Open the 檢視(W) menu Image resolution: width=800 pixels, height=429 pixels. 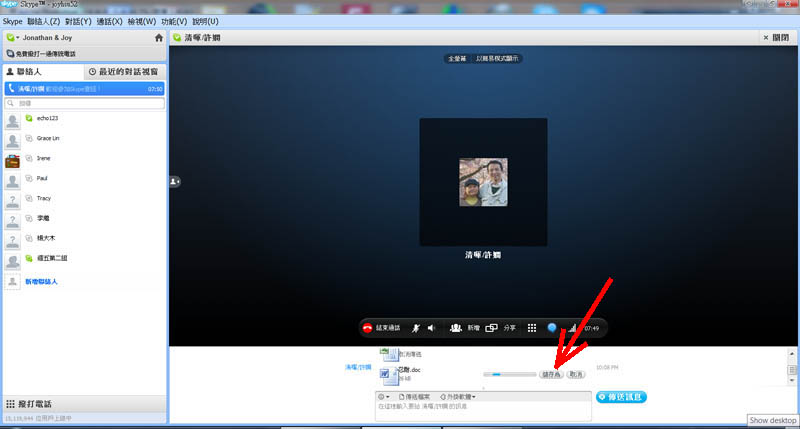point(141,21)
